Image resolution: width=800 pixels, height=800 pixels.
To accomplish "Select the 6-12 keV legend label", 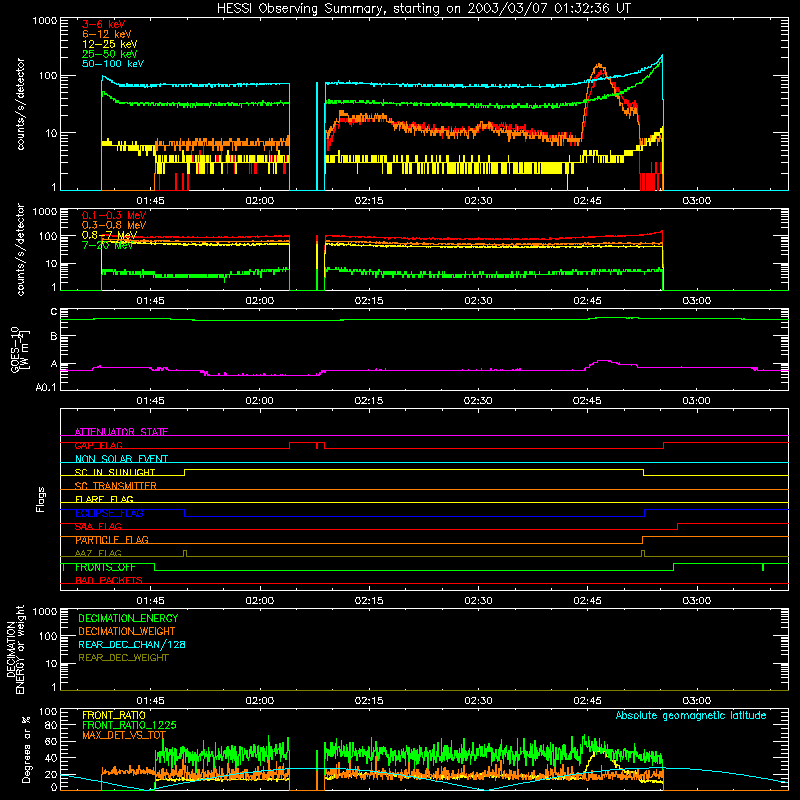I will tap(107, 34).
